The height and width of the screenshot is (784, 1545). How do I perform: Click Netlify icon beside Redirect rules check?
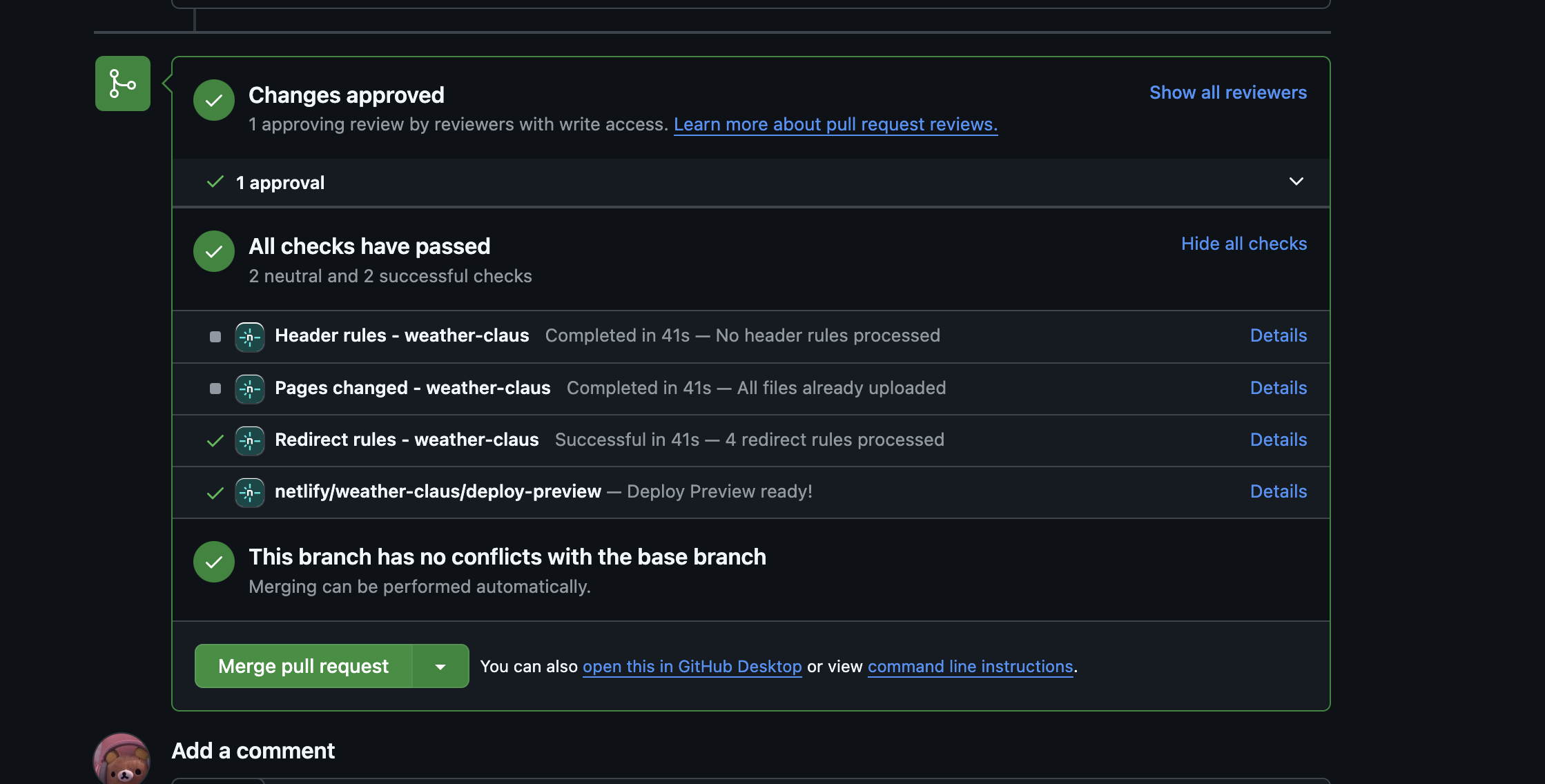(x=249, y=440)
